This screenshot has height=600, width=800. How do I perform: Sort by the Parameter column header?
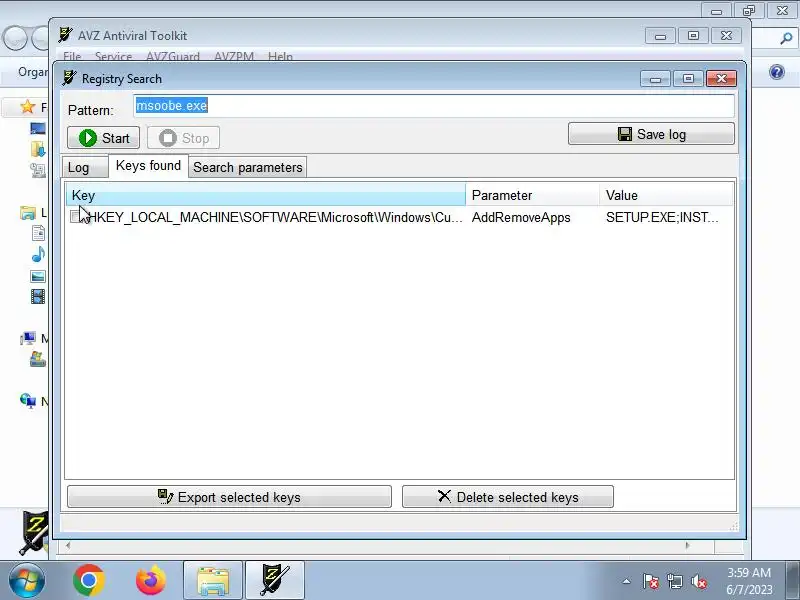(x=532, y=195)
